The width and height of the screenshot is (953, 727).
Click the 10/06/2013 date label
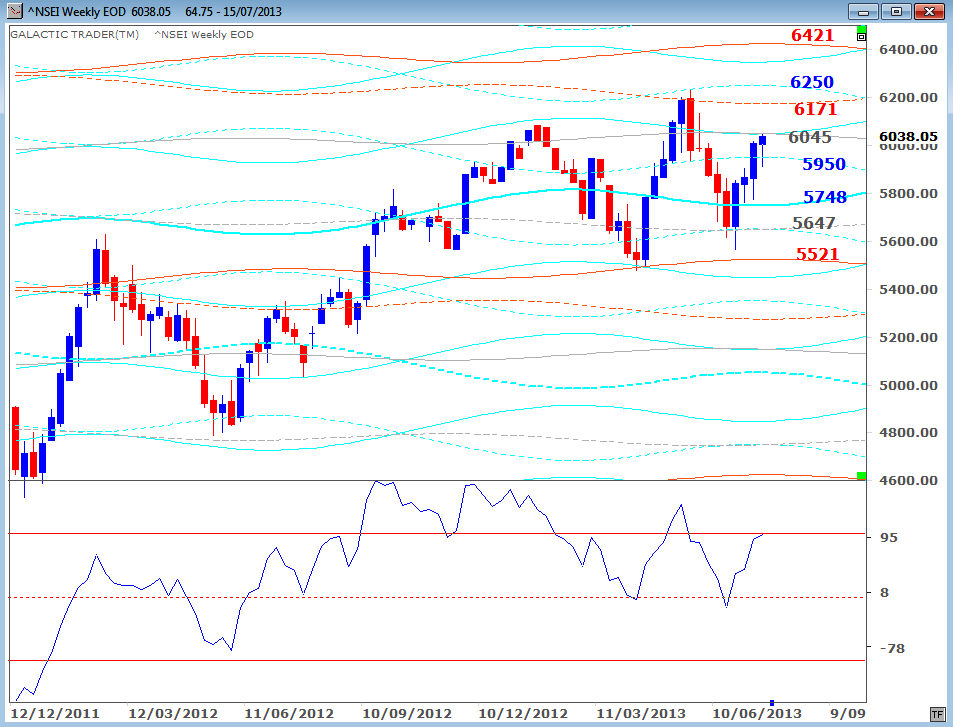757,714
